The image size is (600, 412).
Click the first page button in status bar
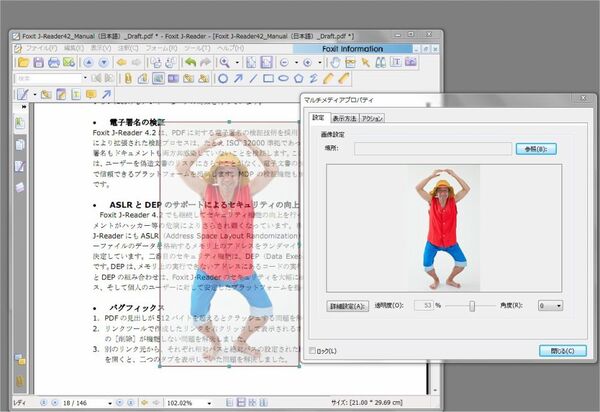[x=44, y=403]
